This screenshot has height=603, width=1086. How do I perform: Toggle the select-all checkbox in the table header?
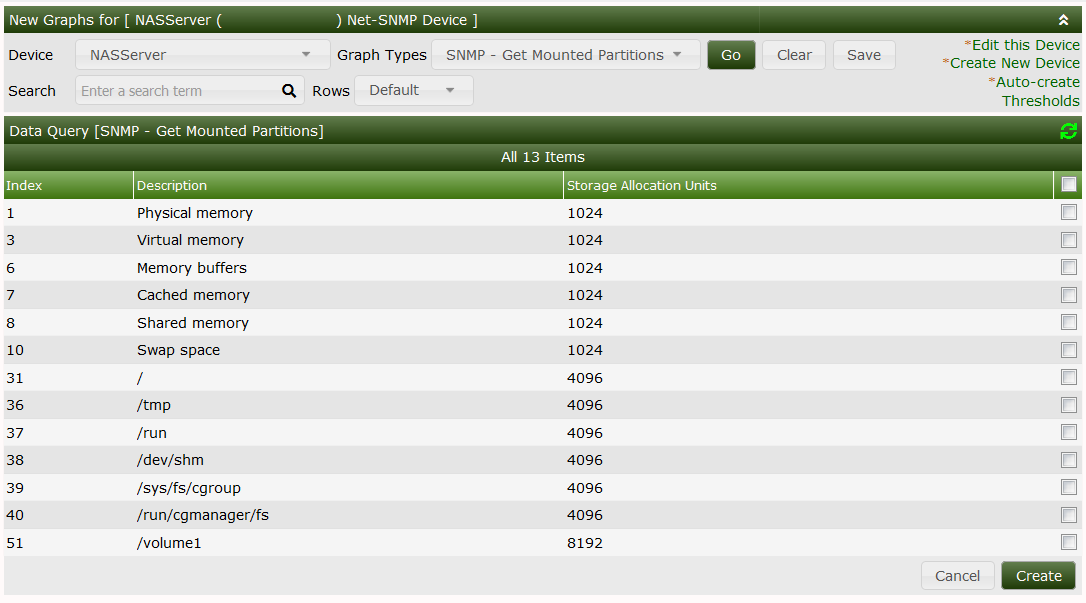point(1069,184)
